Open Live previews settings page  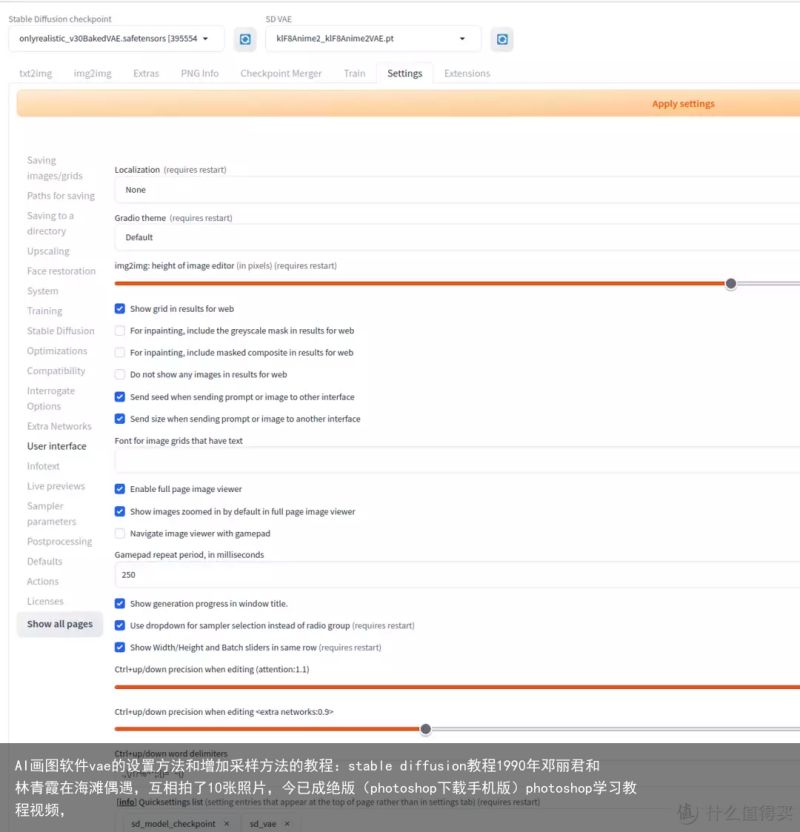click(56, 486)
